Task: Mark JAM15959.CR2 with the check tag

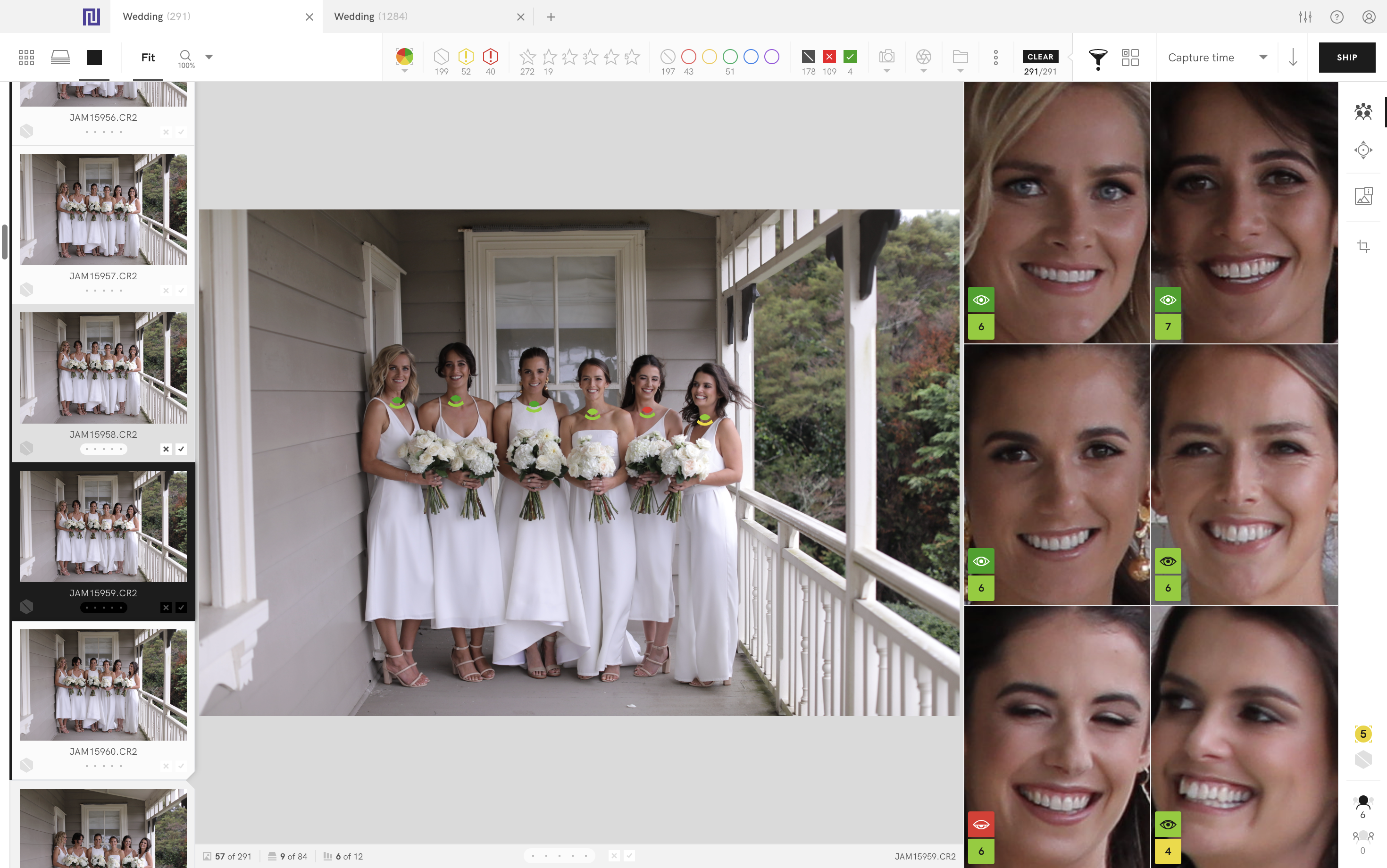Action: click(x=181, y=608)
